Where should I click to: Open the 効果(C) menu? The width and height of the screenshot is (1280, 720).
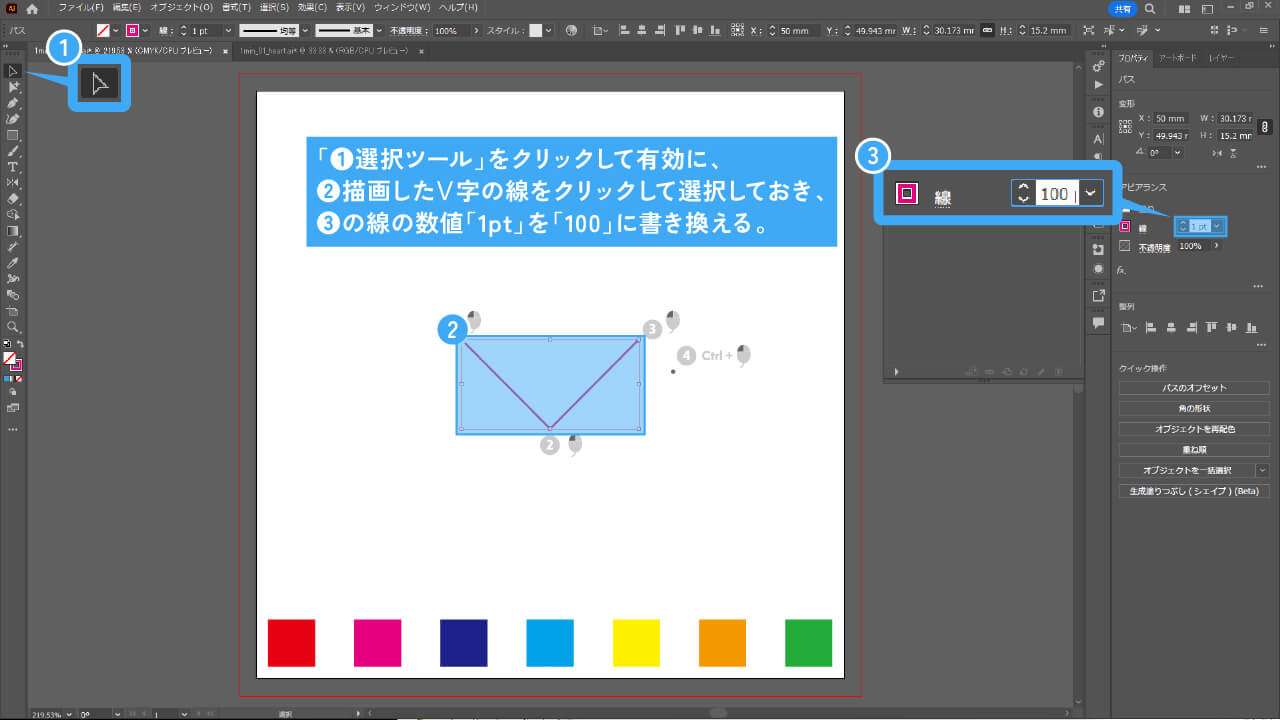click(x=312, y=7)
